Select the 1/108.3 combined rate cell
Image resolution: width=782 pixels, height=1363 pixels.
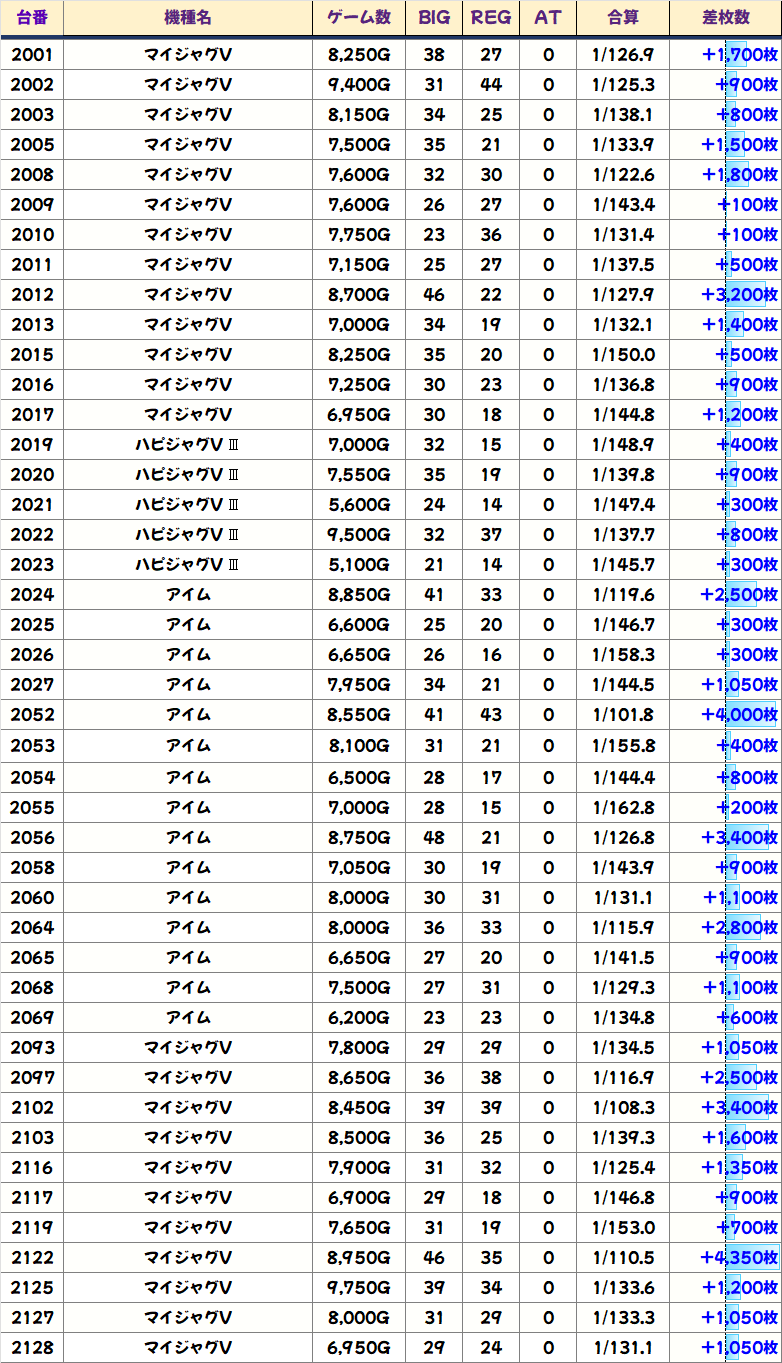click(x=624, y=1107)
